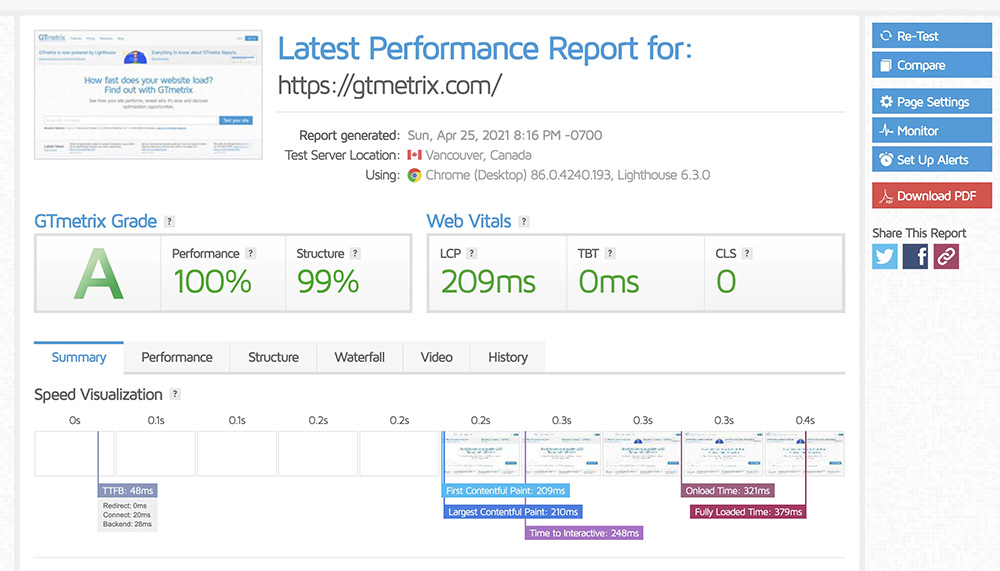Select the Summary tab

coord(78,357)
